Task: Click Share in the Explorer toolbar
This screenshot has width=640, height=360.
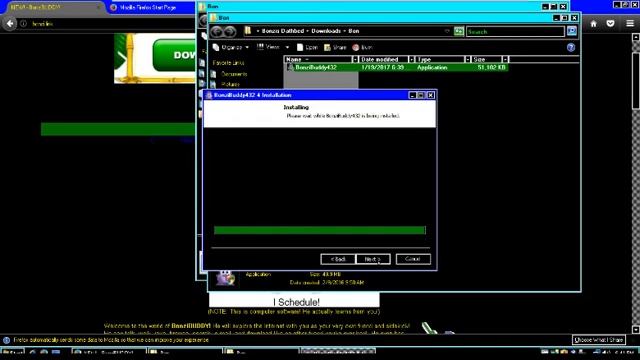Action: click(x=335, y=47)
